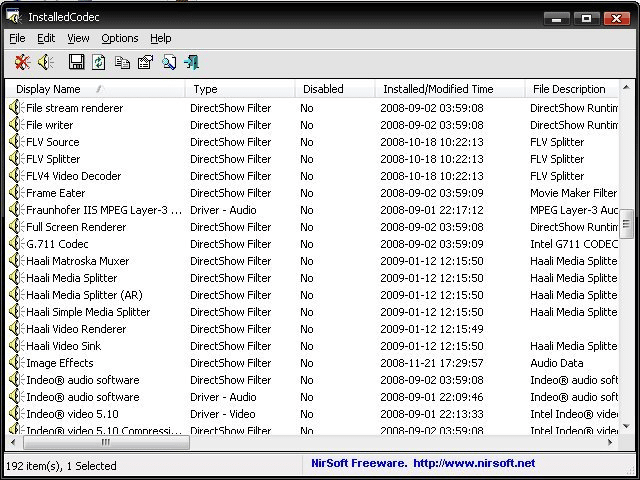The height and width of the screenshot is (480, 640).
Task: Open the www.nirsoft.net link in status bar
Action: [474, 463]
